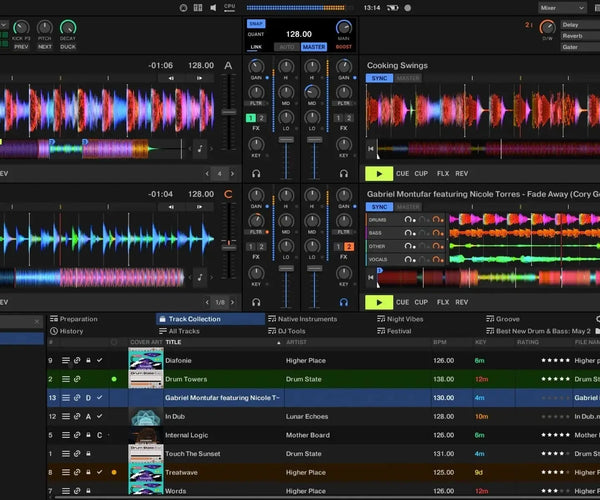Jump to track start on Fade Away deck
Screen dimensions: 600x500
[x=370, y=277]
